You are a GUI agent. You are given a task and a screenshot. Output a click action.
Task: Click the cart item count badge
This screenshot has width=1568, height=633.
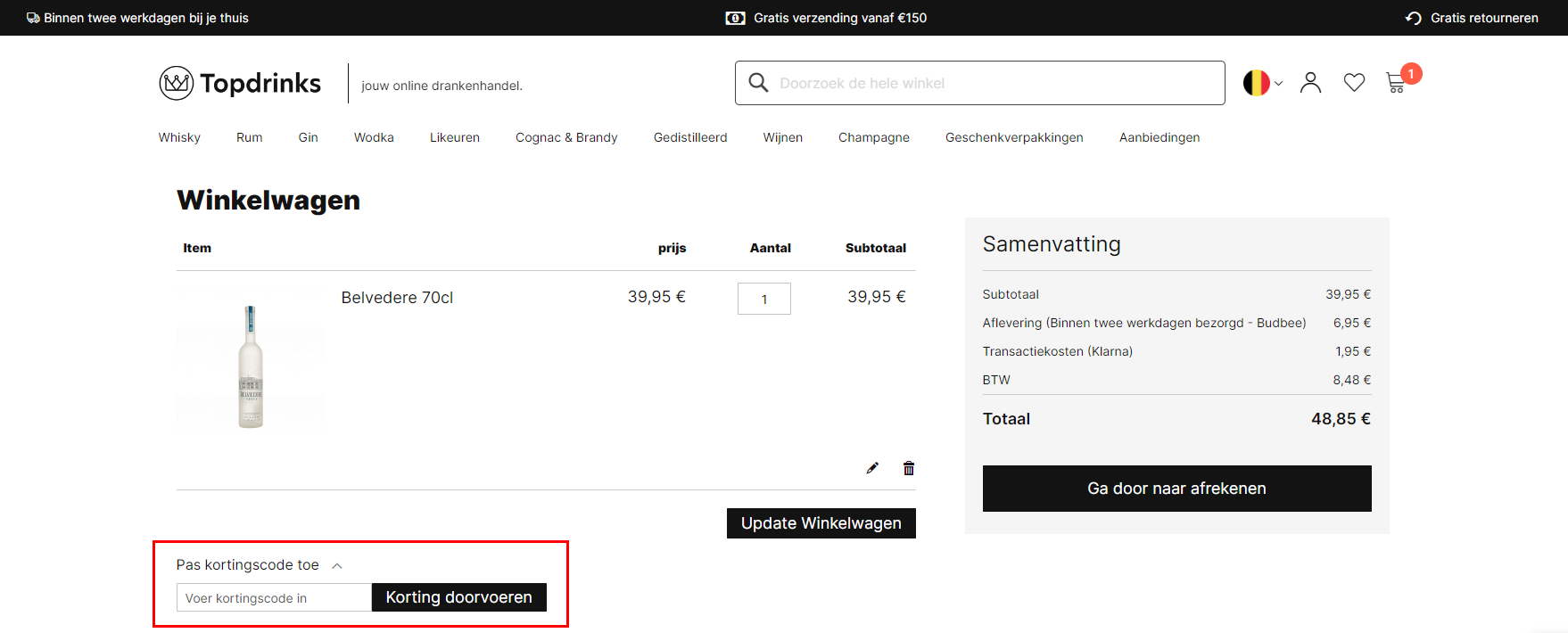coord(1411,73)
